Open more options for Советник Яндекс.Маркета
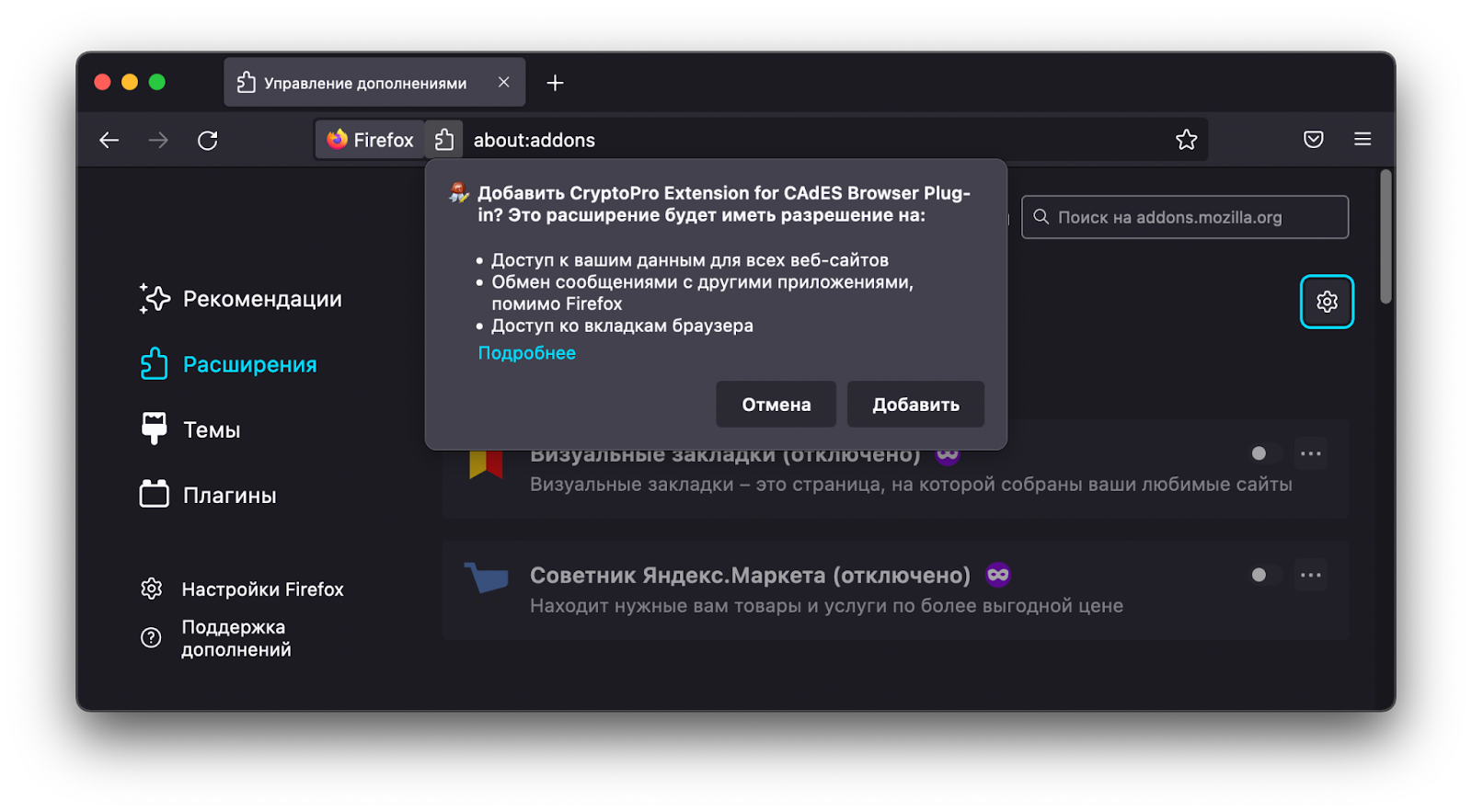Image resolution: width=1472 pixels, height=812 pixels. 1310,575
